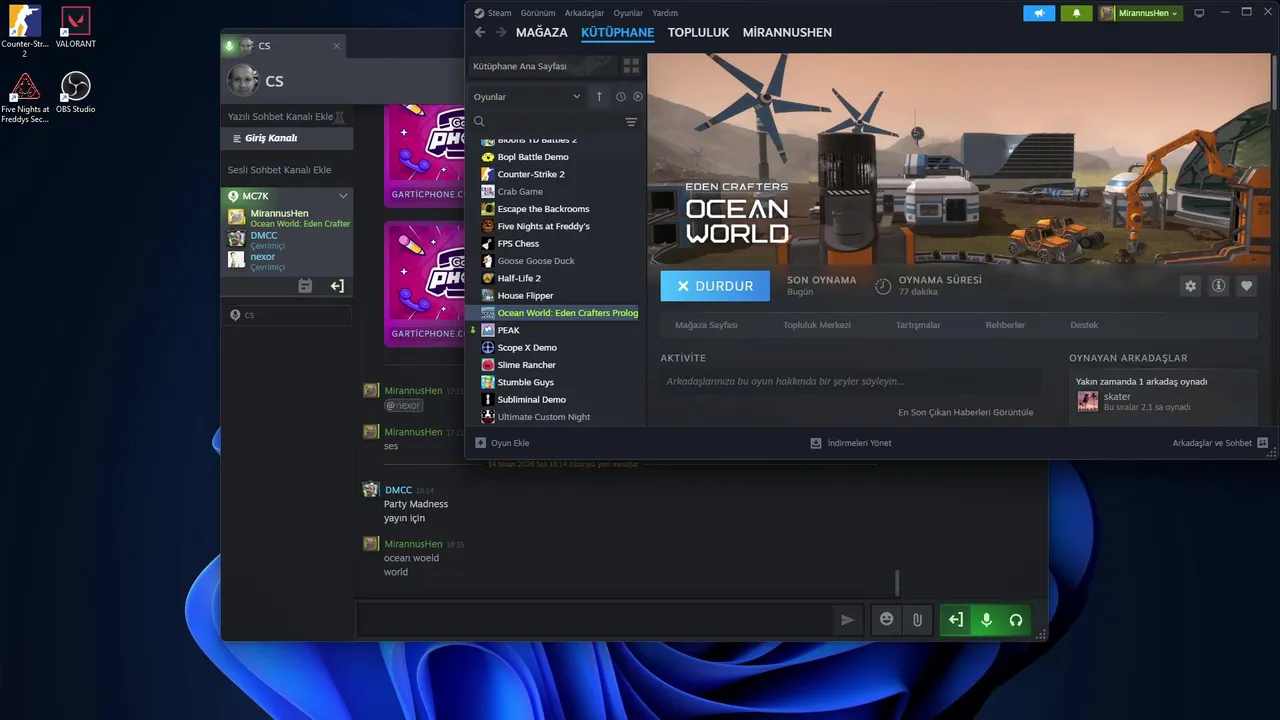Send chat message arrow button
Viewport: 1280px width, 720px height.
[847, 620]
